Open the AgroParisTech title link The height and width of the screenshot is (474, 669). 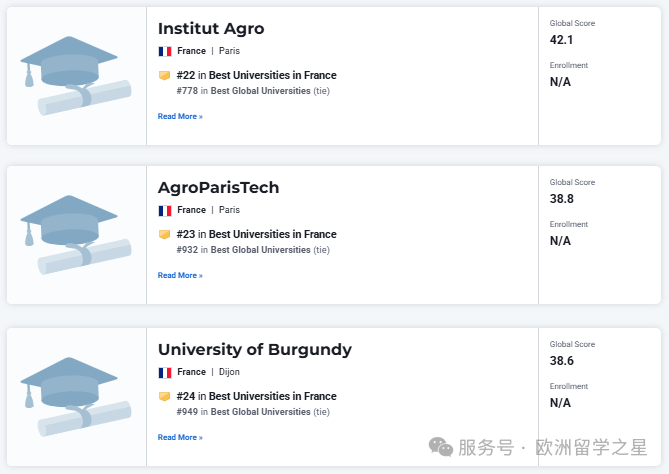tap(218, 188)
